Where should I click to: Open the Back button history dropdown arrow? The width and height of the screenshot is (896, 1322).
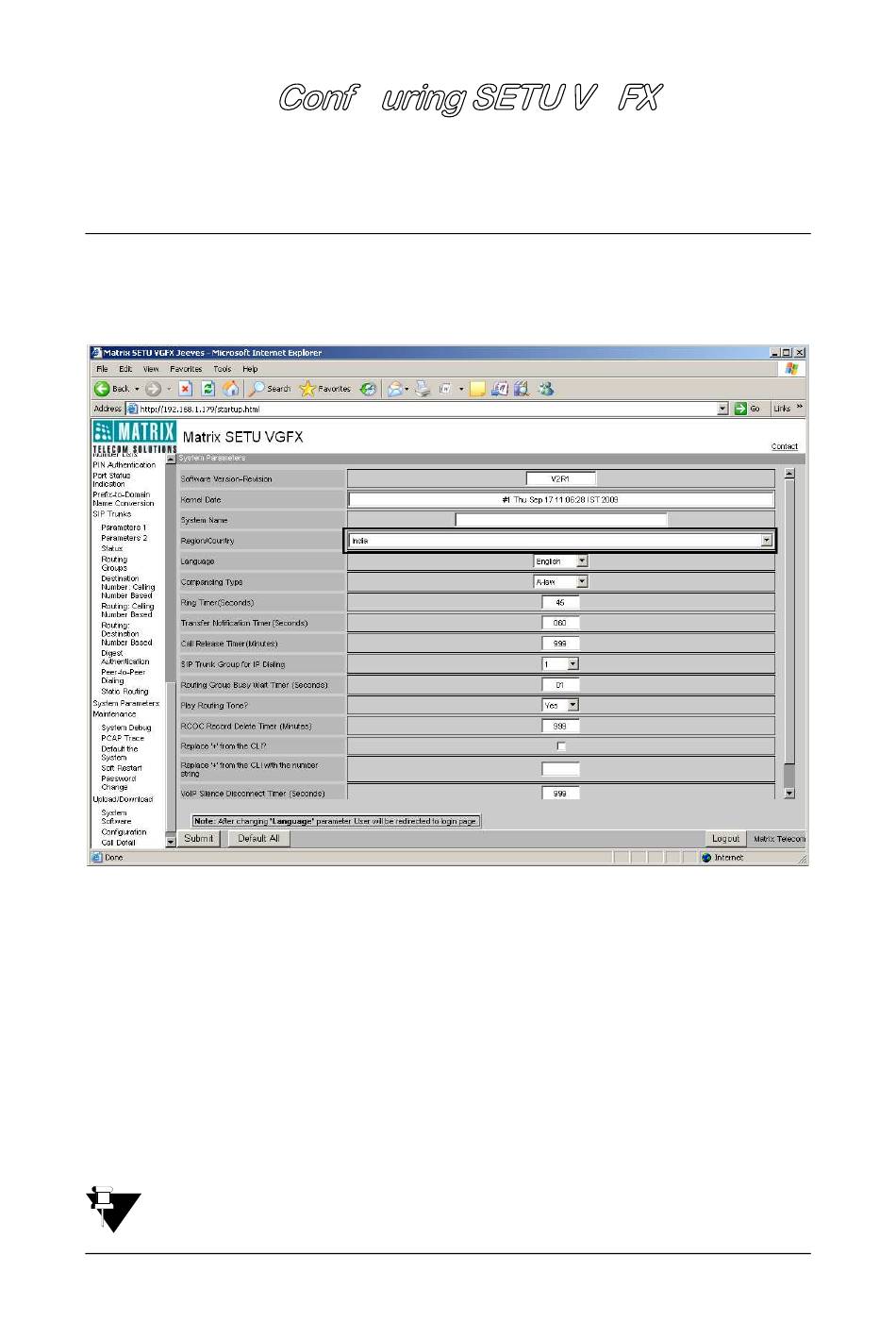pos(137,389)
